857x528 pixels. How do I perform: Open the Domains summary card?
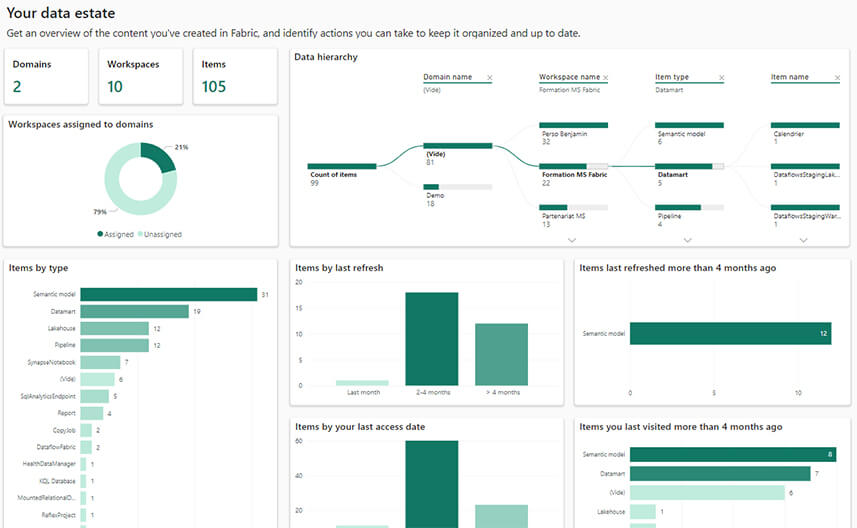46,76
